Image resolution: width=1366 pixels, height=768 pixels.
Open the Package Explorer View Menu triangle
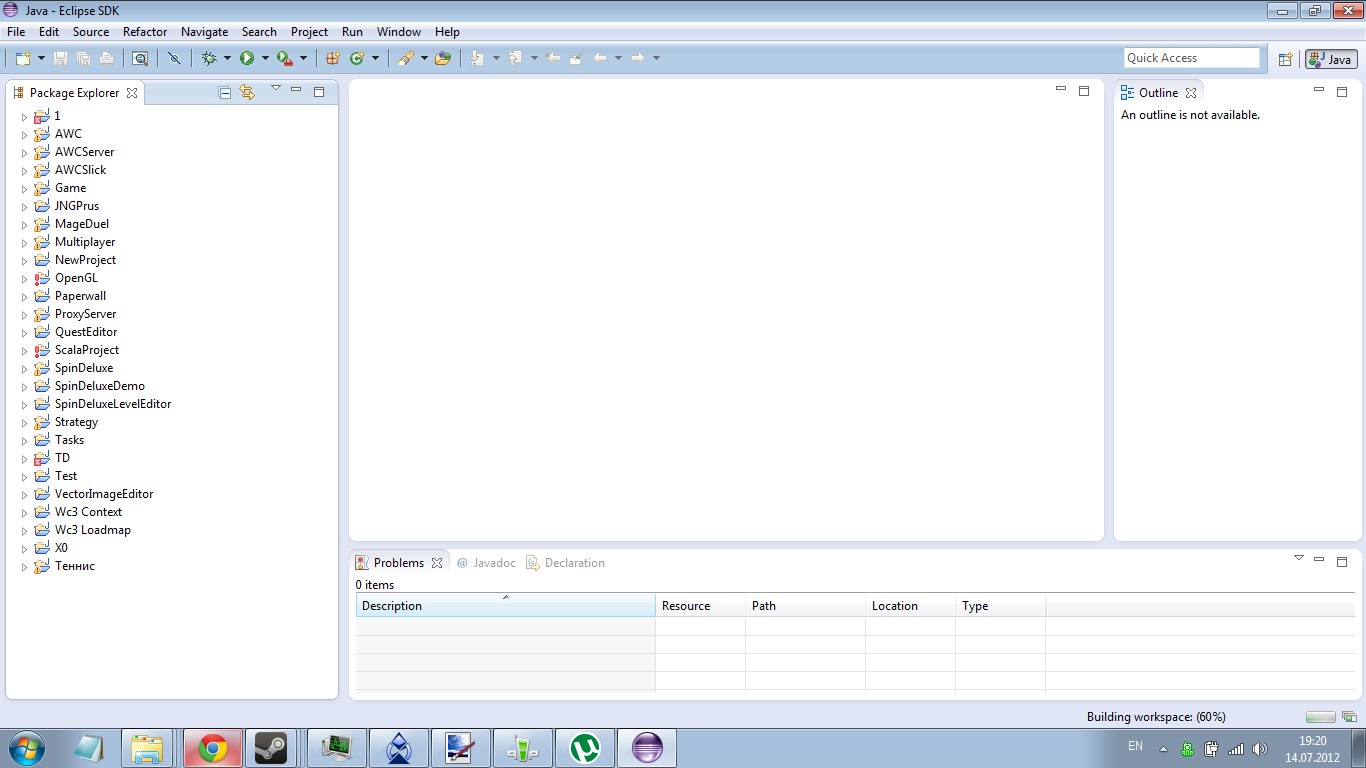[x=276, y=89]
